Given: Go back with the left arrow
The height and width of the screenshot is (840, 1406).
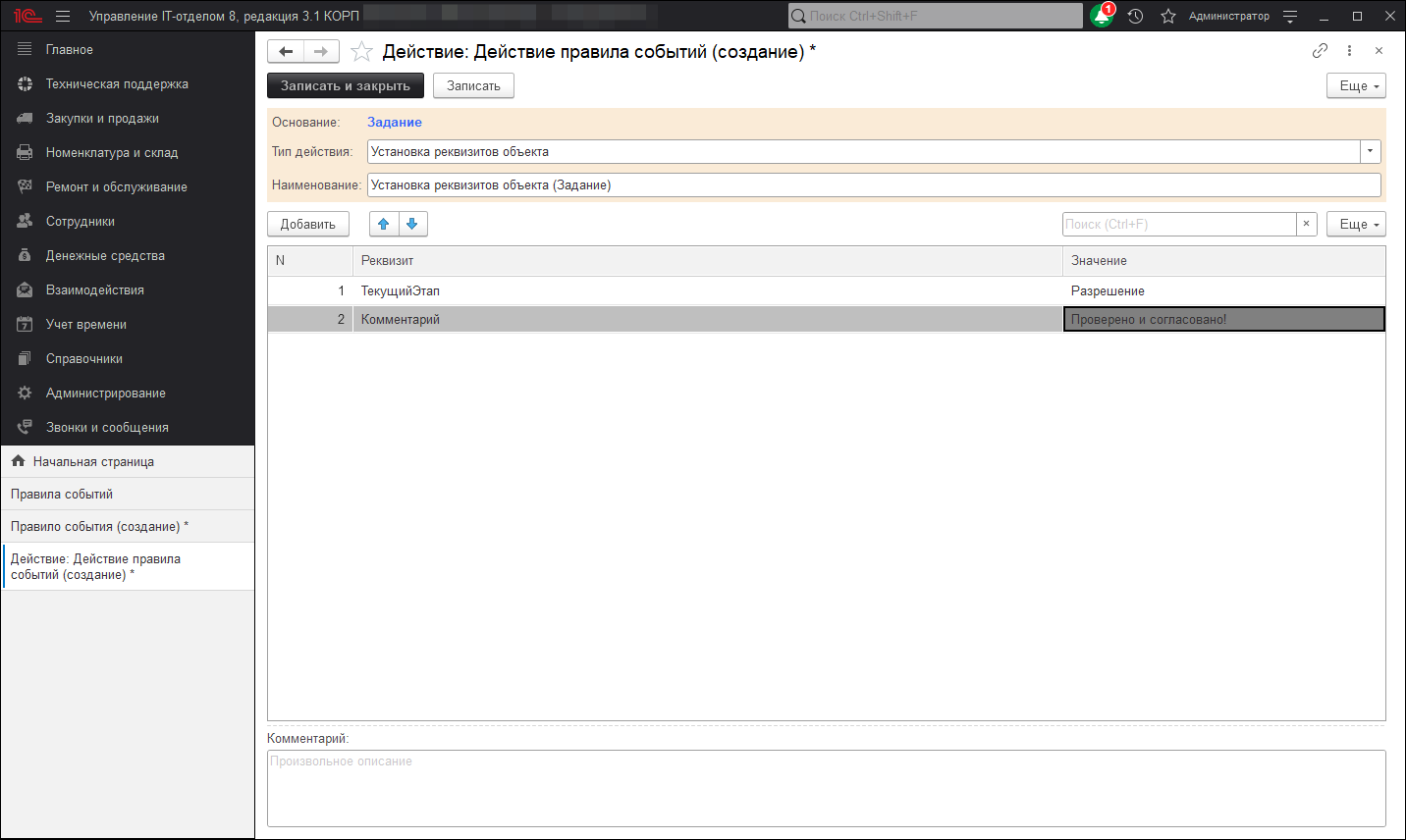Looking at the screenshot, I should click(x=286, y=51).
